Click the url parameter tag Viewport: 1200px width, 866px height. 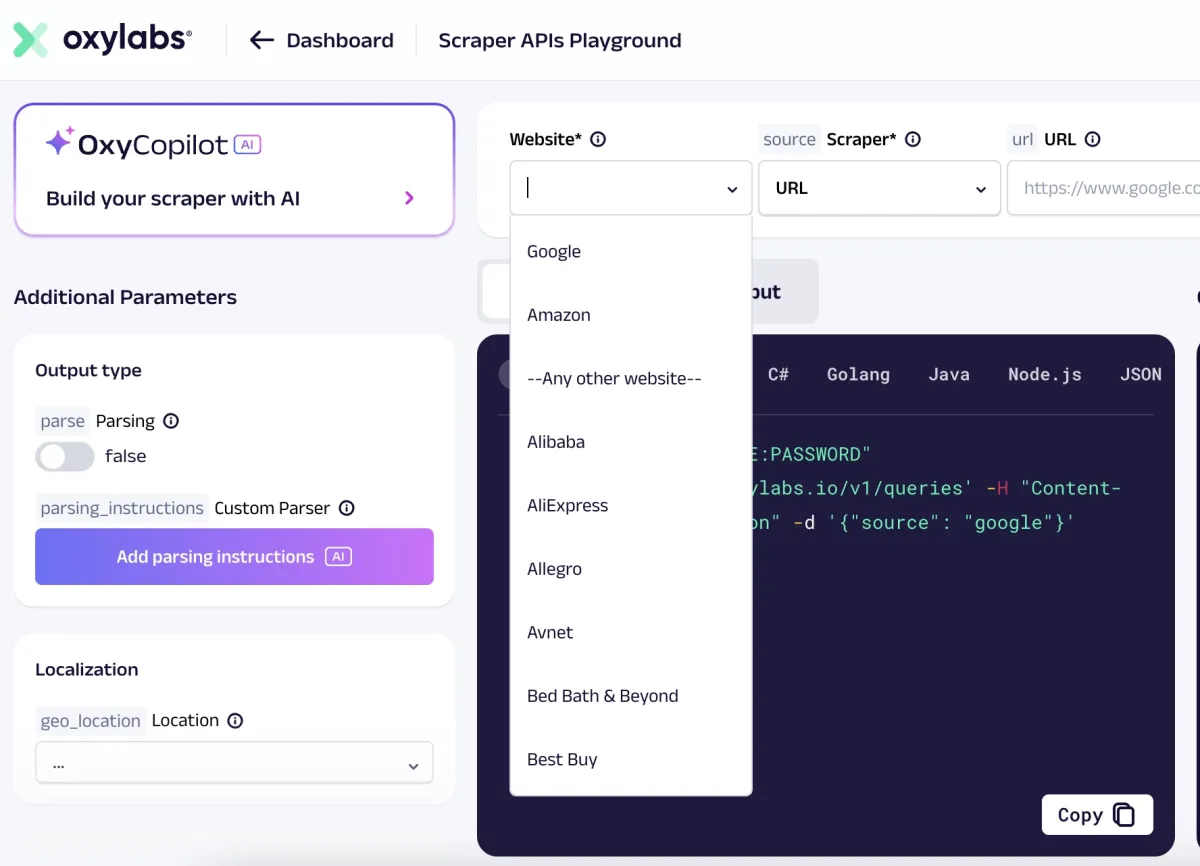[x=1022, y=140]
